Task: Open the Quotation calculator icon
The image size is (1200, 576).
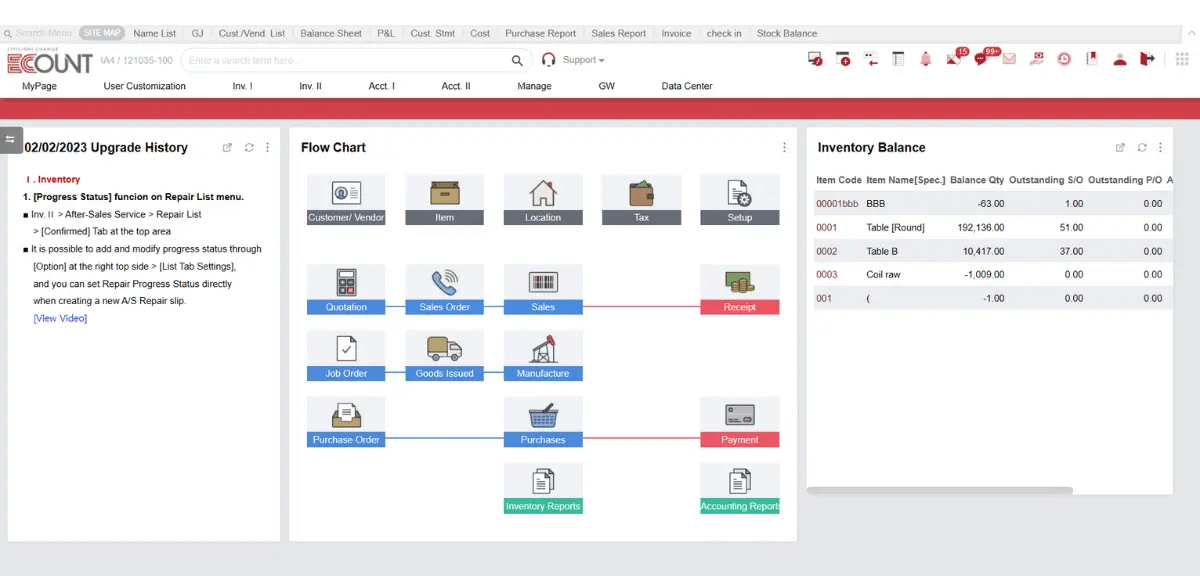Action: 346,290
